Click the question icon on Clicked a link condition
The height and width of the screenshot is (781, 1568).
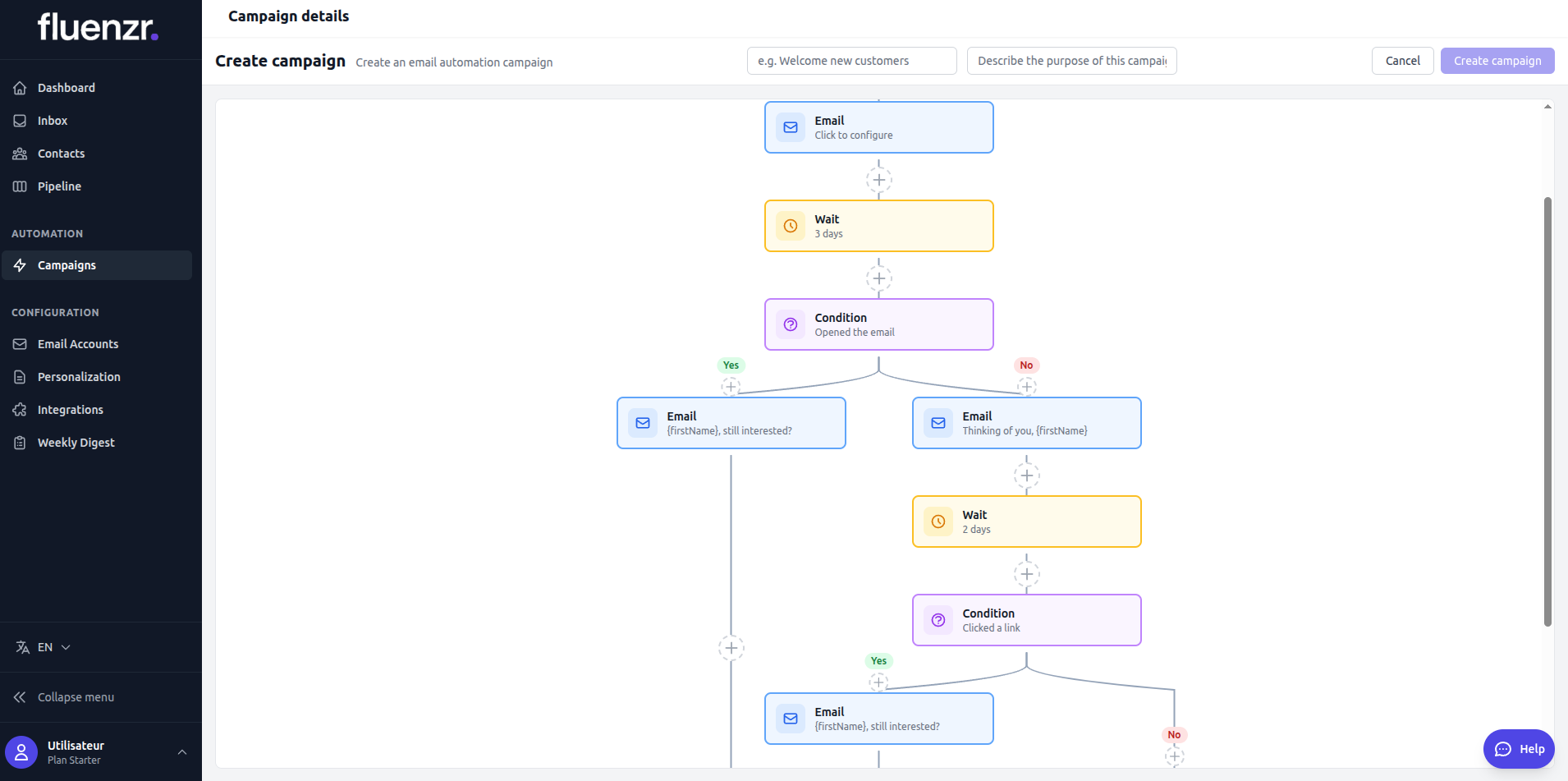coord(938,620)
